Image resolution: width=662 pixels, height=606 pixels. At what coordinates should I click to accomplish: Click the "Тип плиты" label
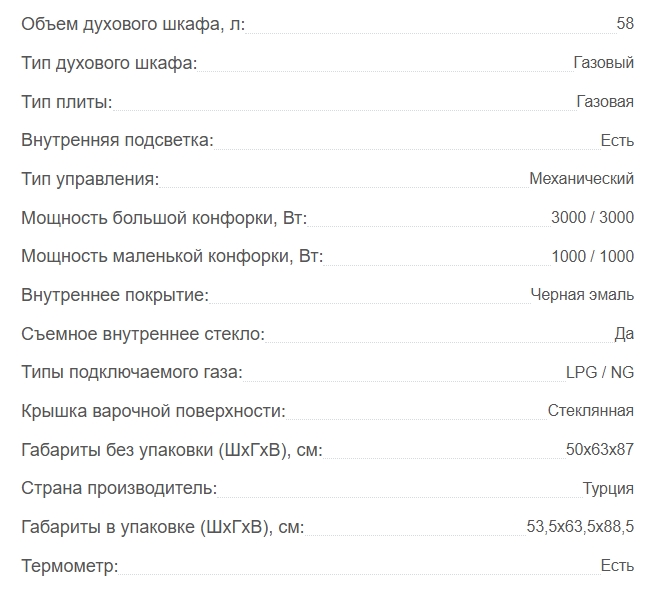(66, 102)
